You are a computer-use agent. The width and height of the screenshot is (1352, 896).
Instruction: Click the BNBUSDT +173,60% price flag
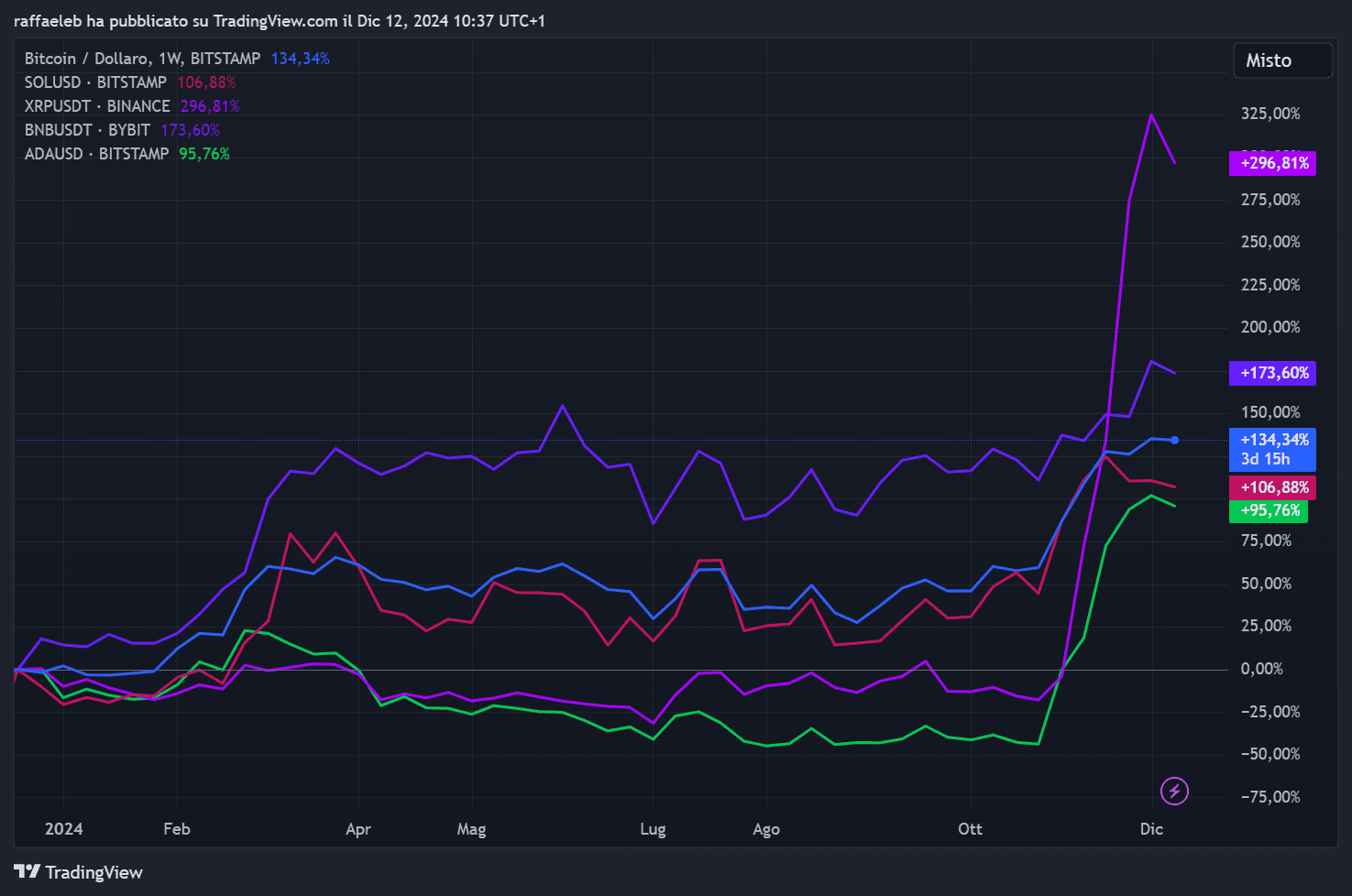[x=1272, y=373]
